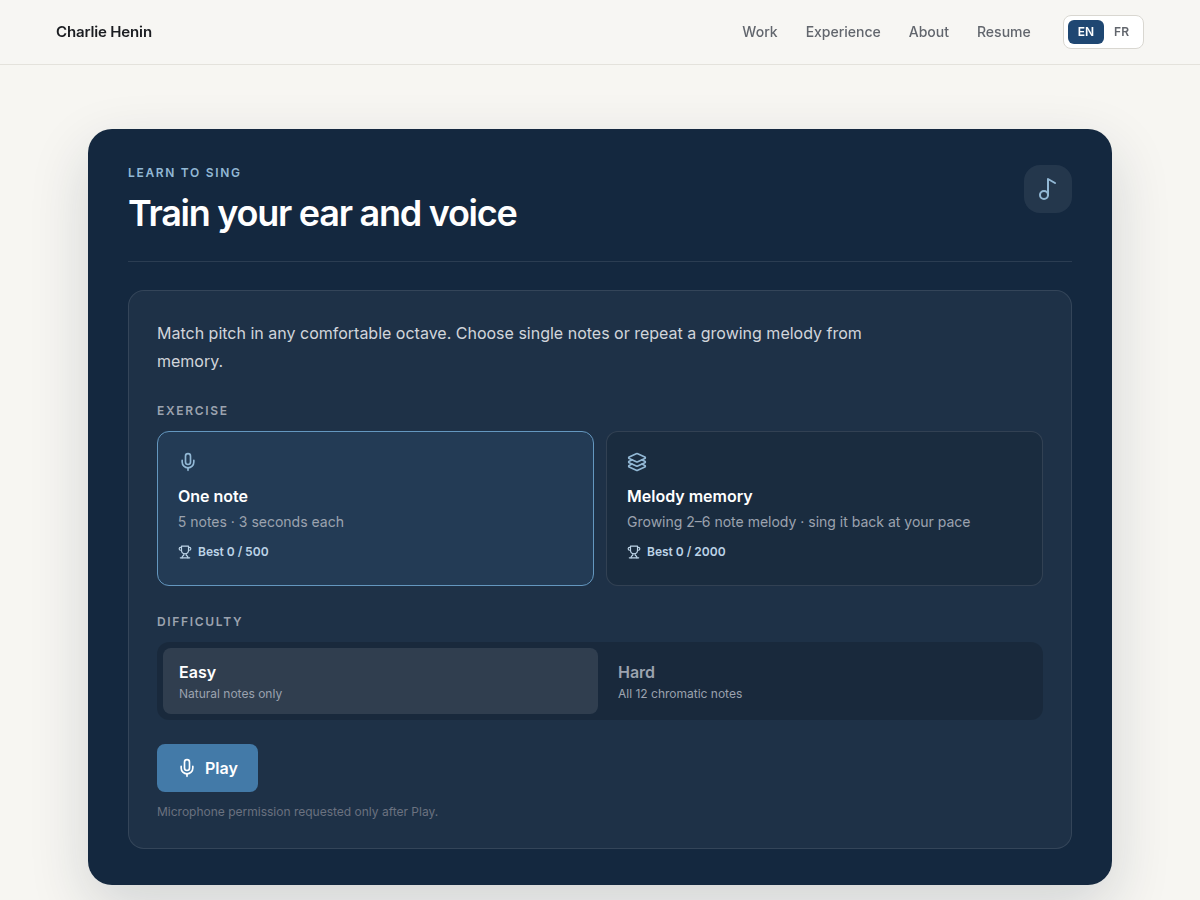
Task: Click the 'EXERCISE' section label
Action: [x=193, y=411]
